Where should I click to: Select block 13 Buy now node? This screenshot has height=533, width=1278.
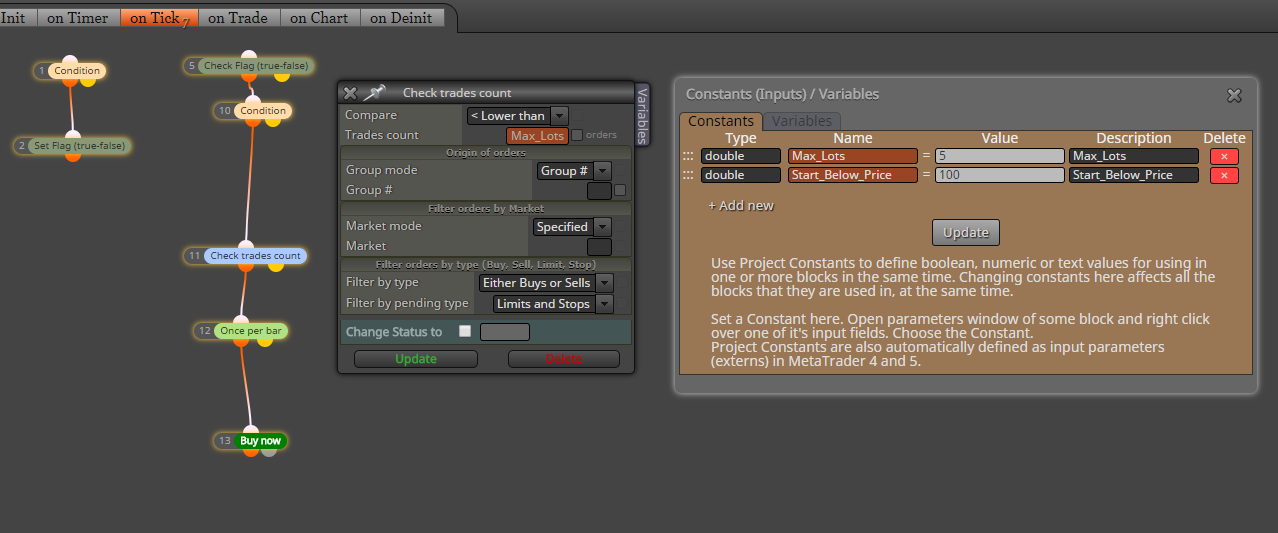coord(261,441)
